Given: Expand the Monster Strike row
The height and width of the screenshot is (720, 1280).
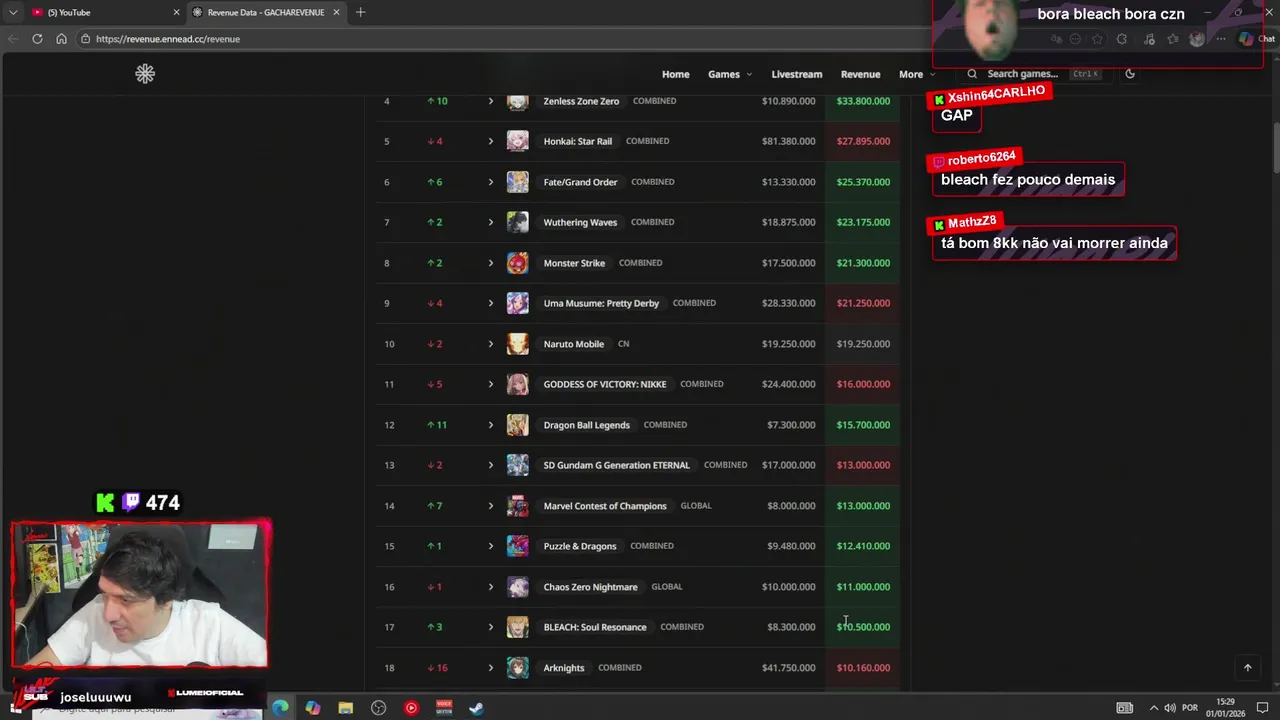Looking at the screenshot, I should (x=491, y=263).
